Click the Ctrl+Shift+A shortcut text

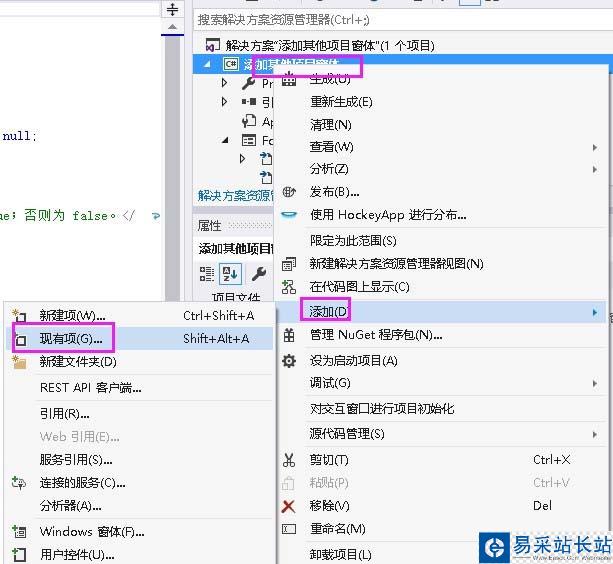point(219,316)
